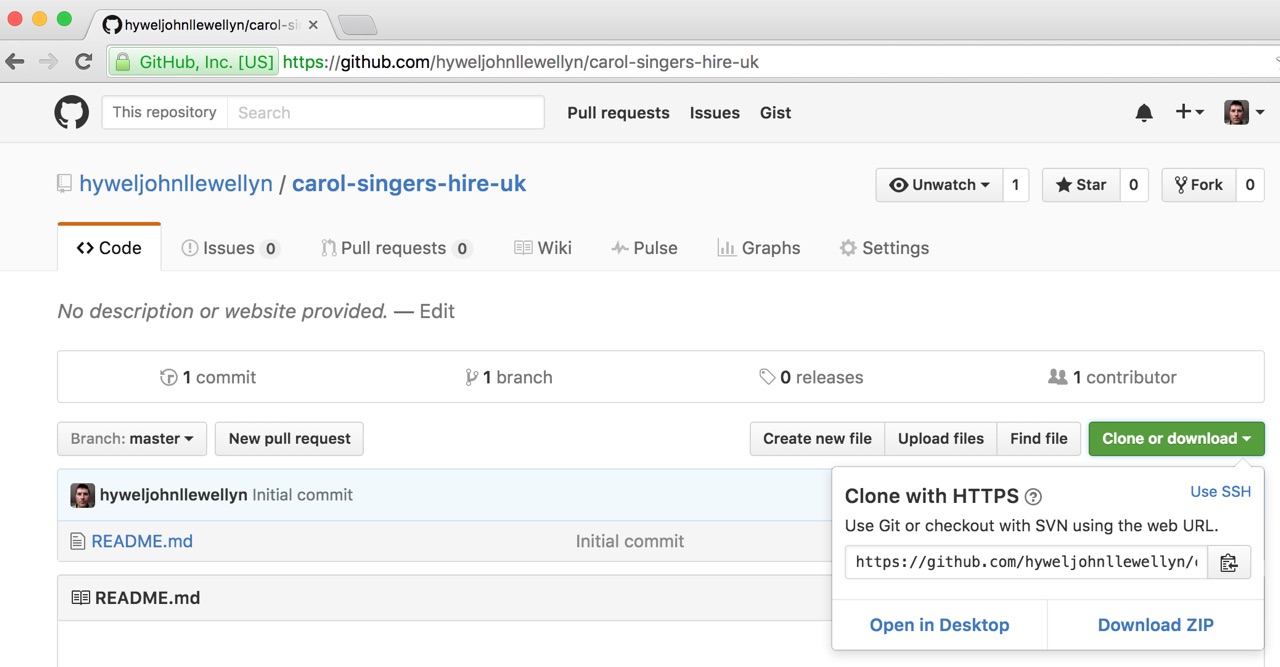Viewport: 1280px width, 667px height.
Task: Click Gist in top navigation
Action: 775,113
